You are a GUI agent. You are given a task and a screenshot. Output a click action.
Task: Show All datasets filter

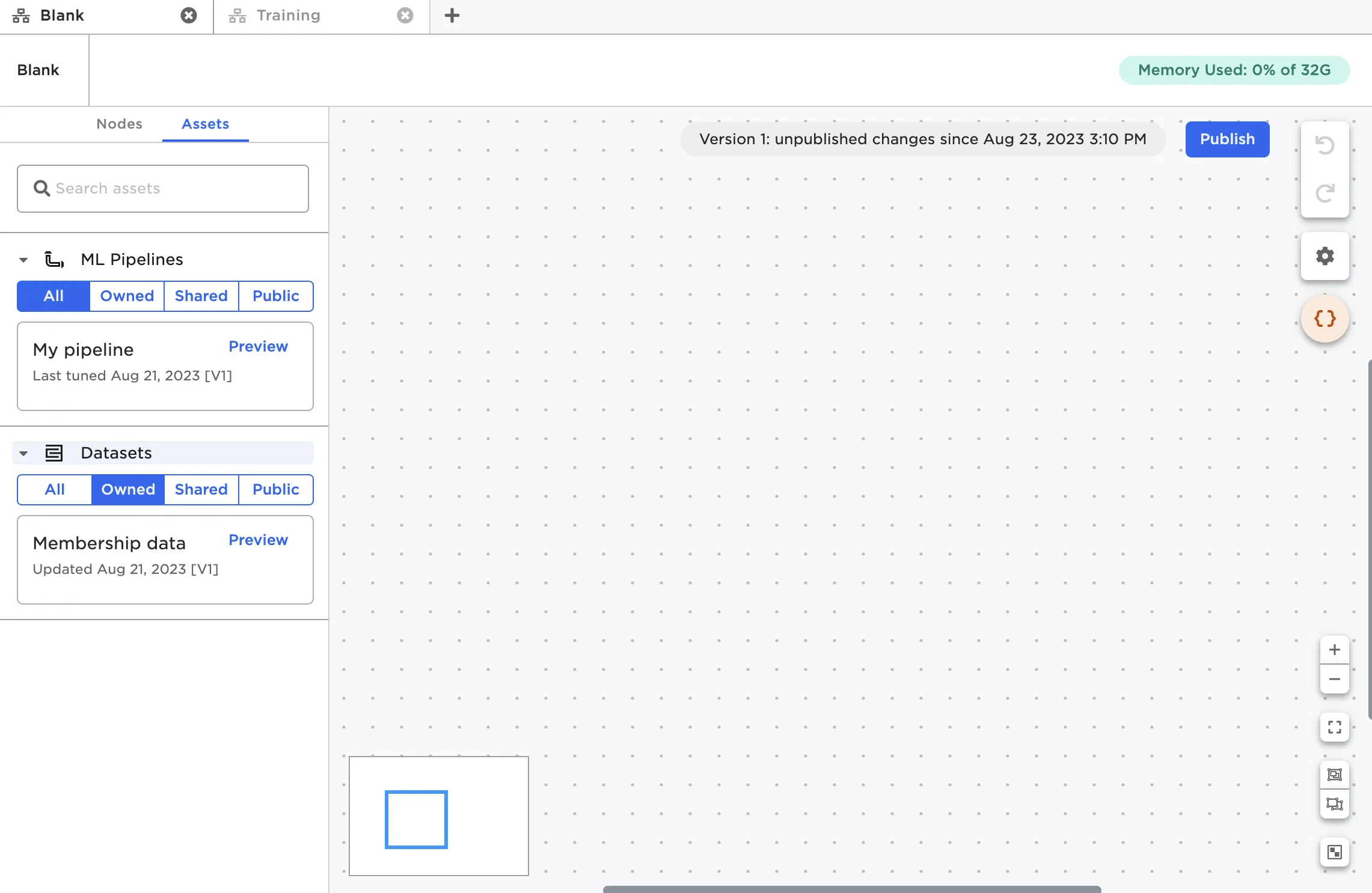click(54, 489)
